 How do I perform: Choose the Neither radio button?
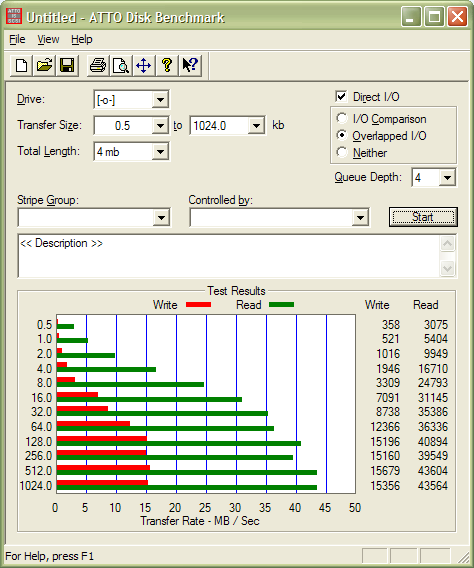click(x=341, y=152)
